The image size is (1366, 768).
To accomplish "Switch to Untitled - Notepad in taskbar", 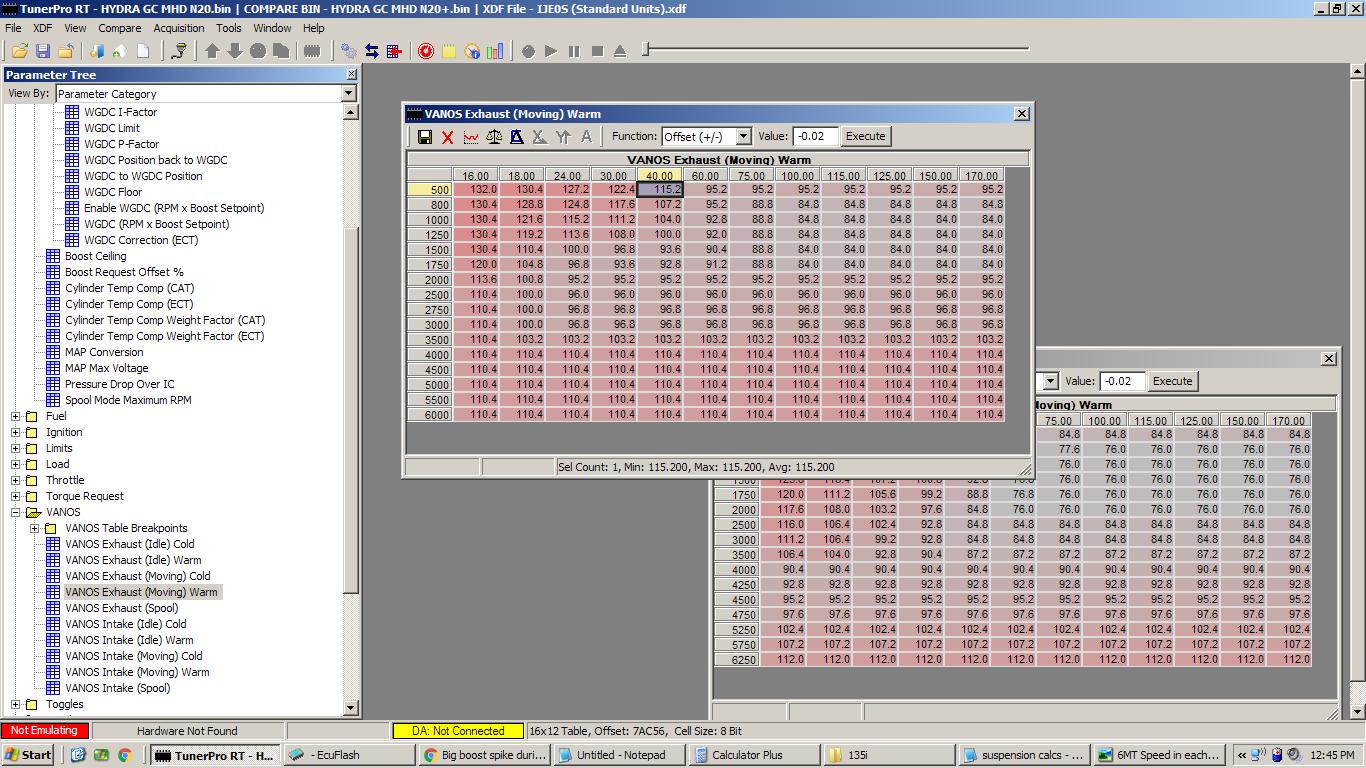I will [619, 755].
